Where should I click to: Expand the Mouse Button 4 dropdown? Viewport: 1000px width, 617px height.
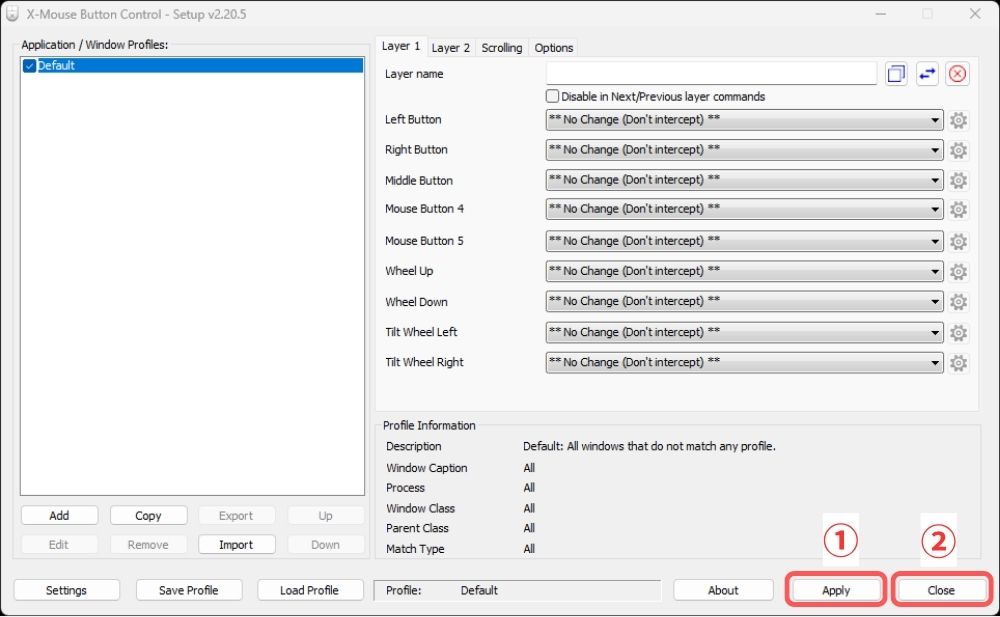tap(744, 209)
